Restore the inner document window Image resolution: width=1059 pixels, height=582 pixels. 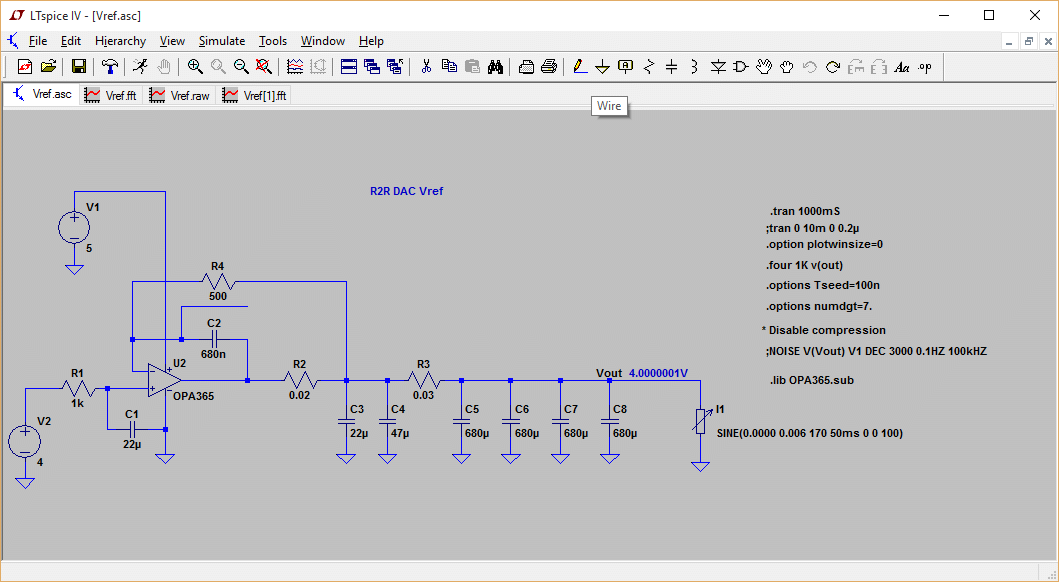coord(1029,41)
